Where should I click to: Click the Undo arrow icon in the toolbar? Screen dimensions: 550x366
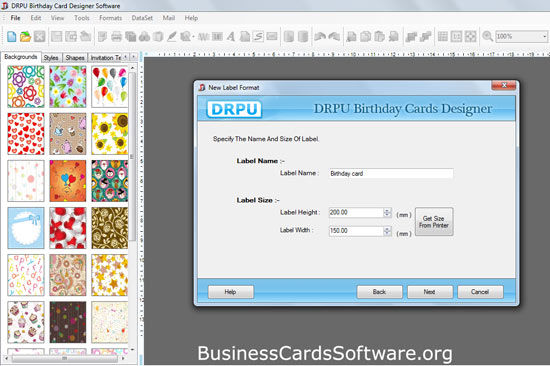click(320, 36)
